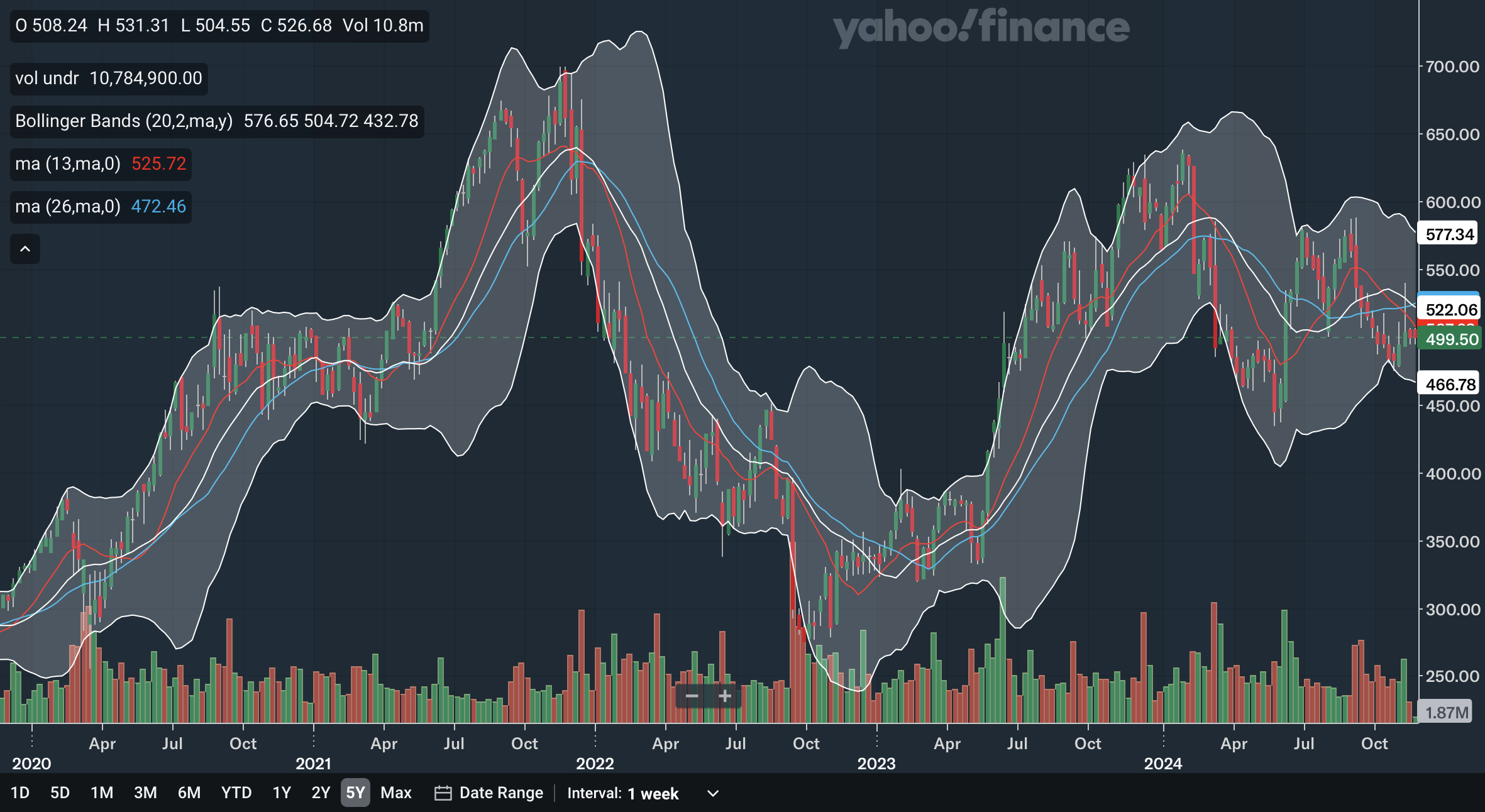The width and height of the screenshot is (1485, 812).
Task: Click the selected 5Y range button
Action: click(x=355, y=793)
